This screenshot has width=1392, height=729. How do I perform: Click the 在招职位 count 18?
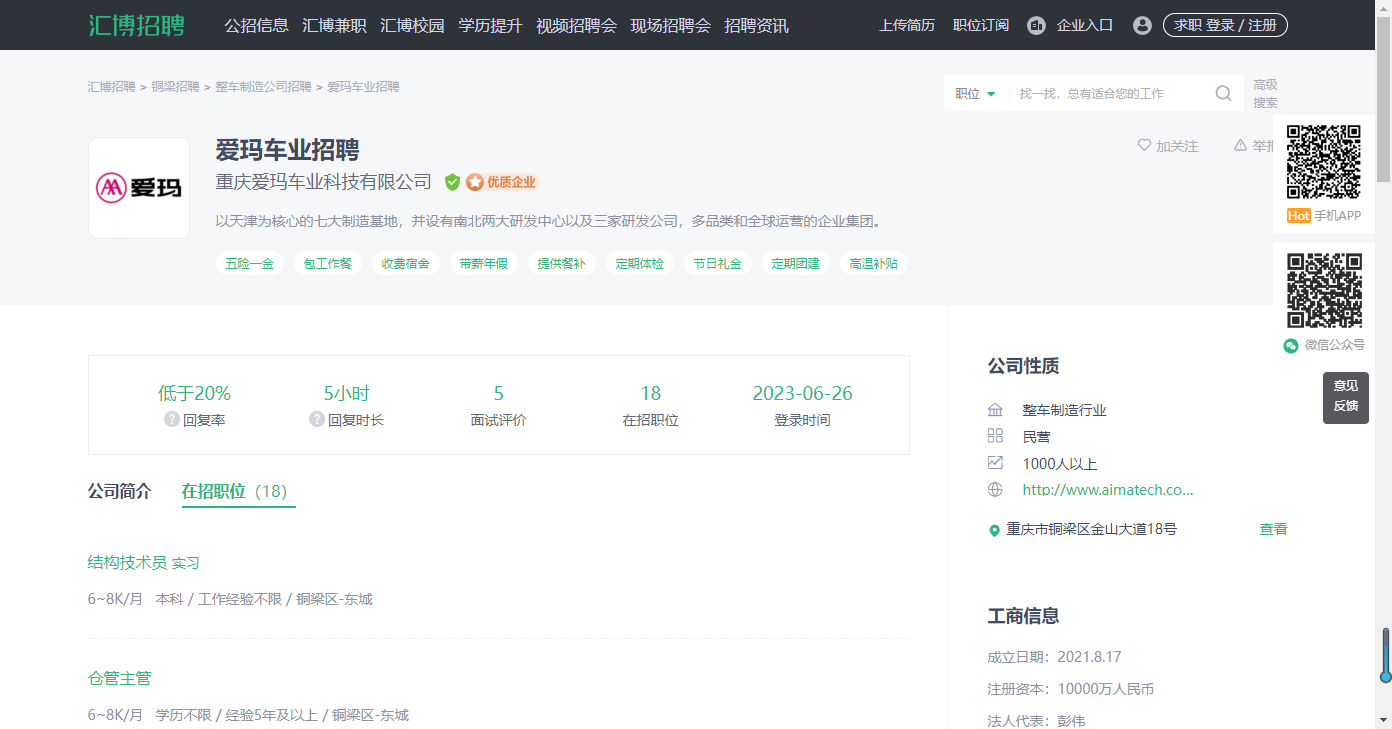(x=651, y=393)
